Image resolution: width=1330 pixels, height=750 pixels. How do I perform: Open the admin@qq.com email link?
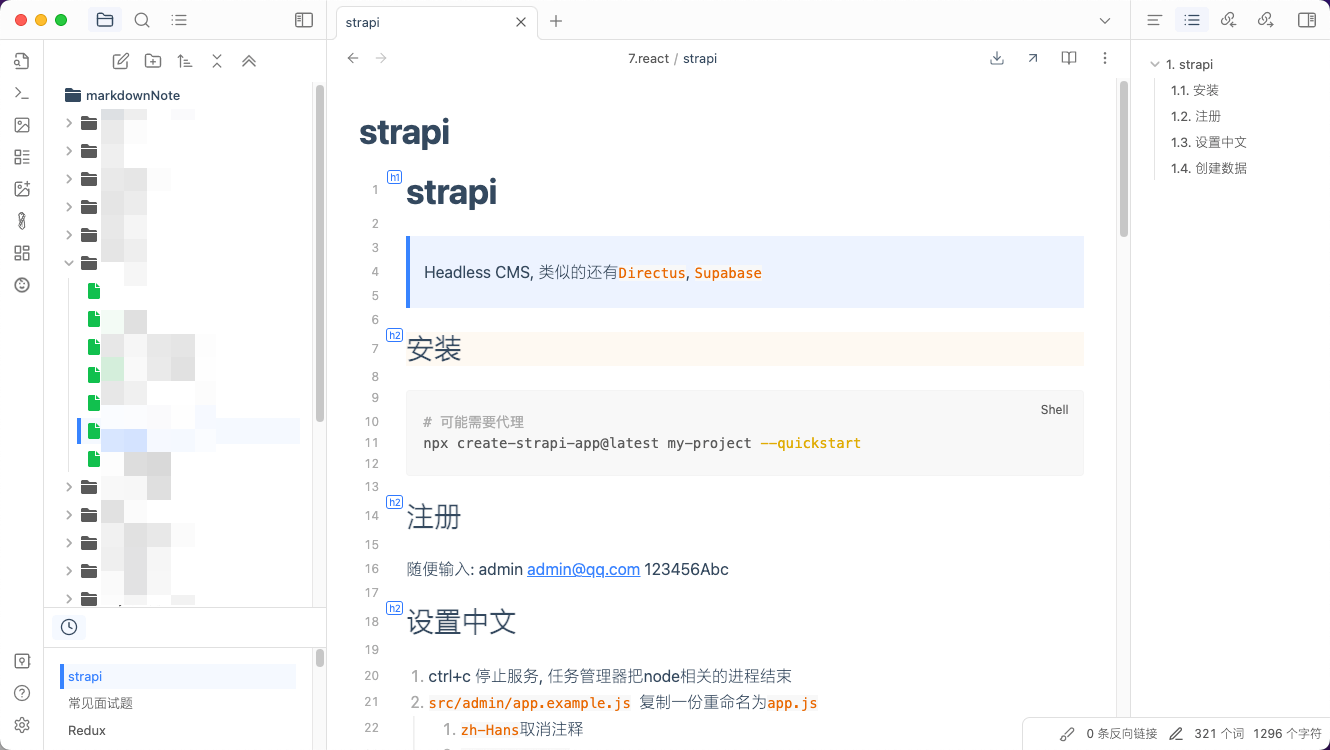click(583, 569)
